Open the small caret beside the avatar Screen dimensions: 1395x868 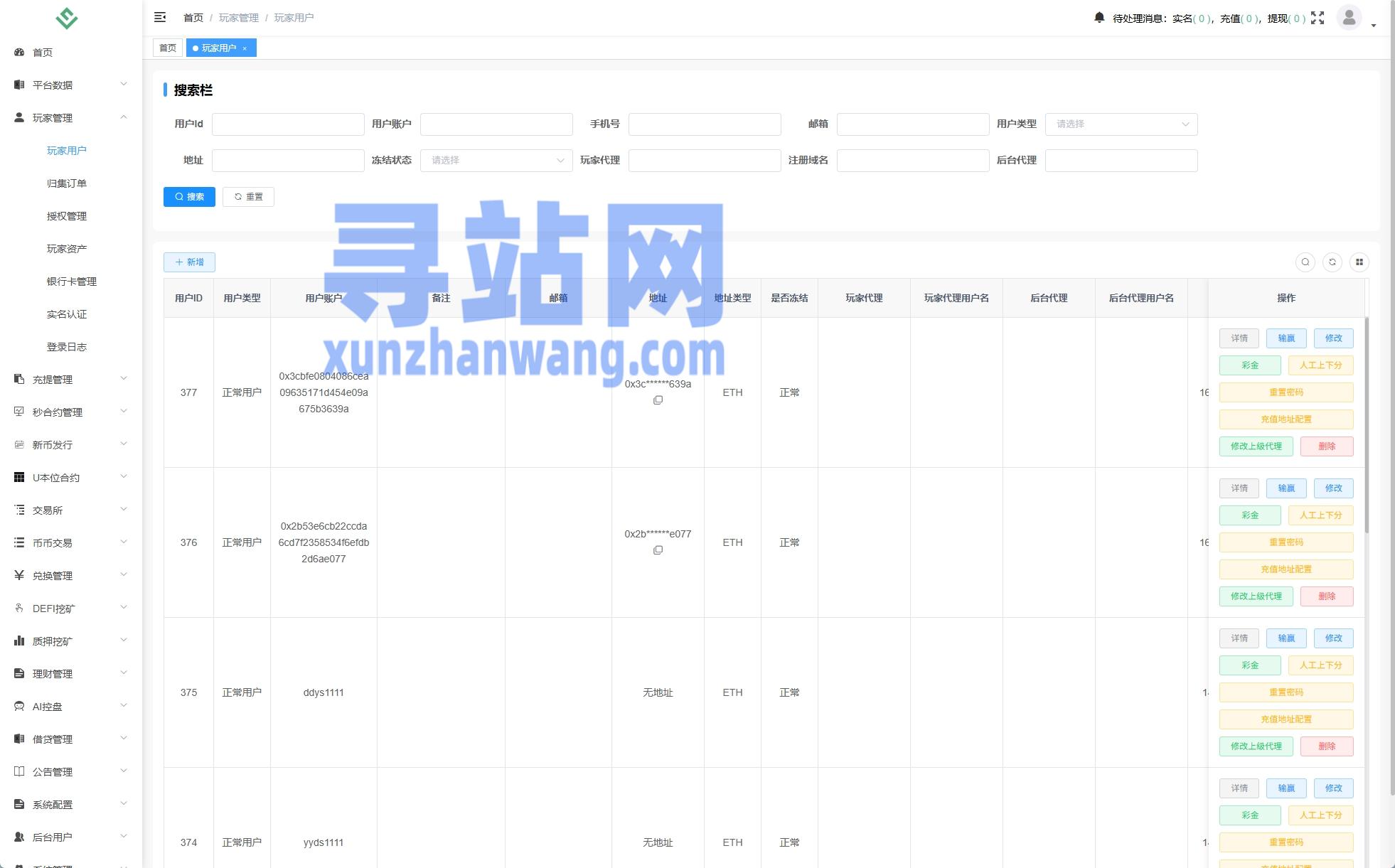pyautogui.click(x=1374, y=26)
